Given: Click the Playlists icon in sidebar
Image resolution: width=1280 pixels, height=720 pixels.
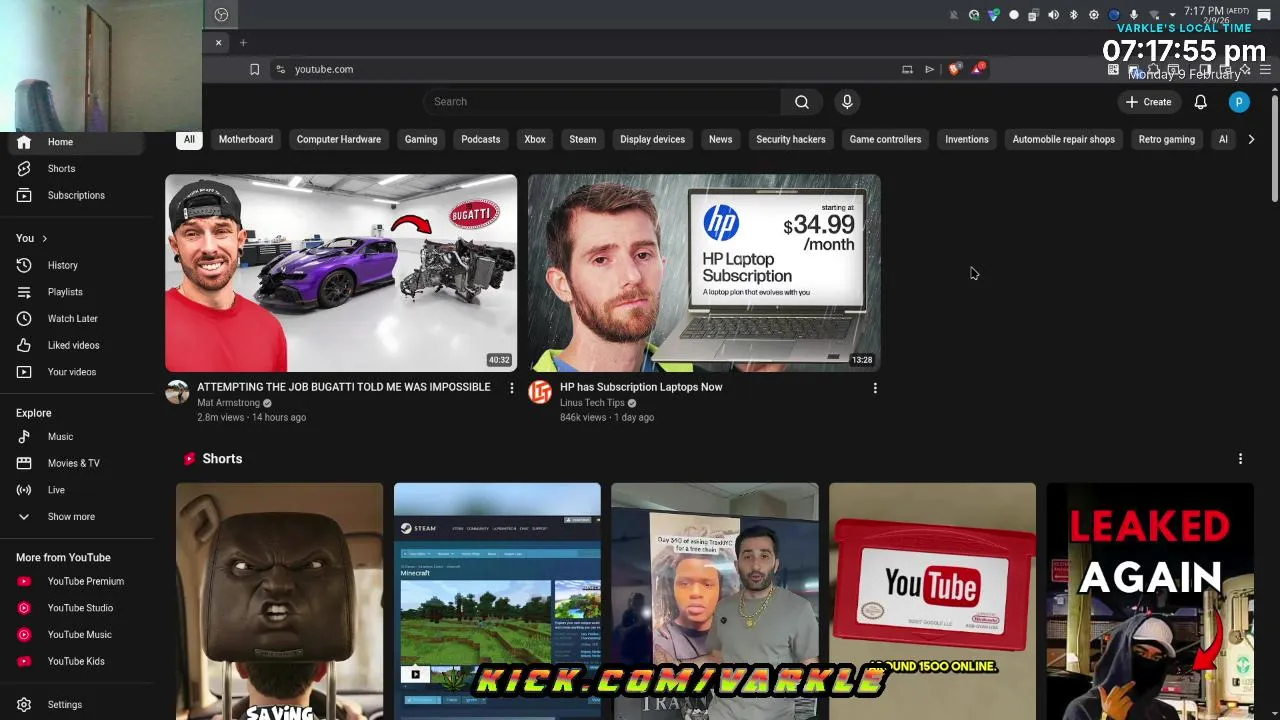Looking at the screenshot, I should (x=24, y=292).
